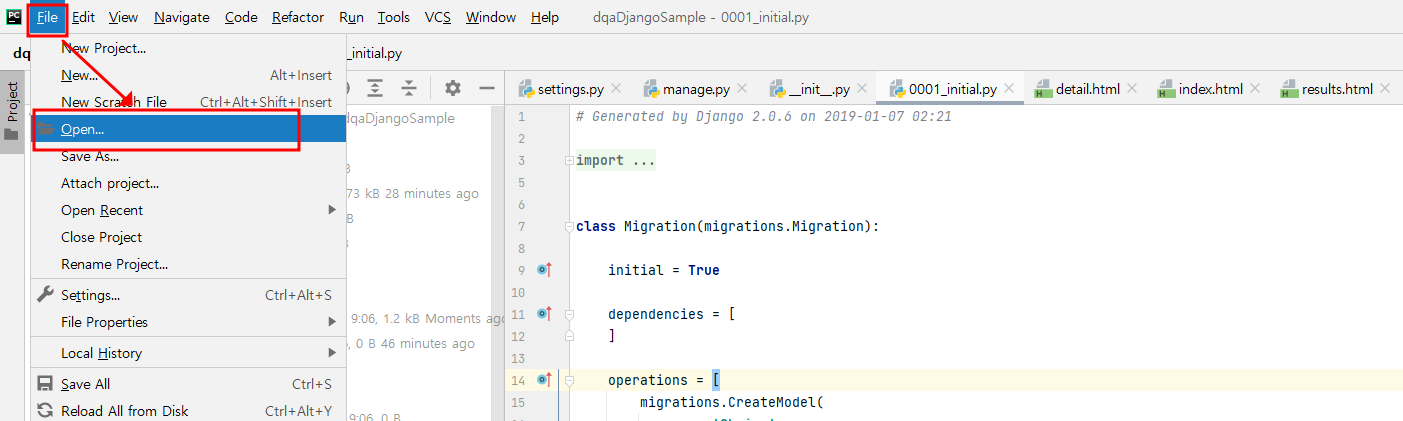
Task: Close the detail.html tab
Action: click(x=1133, y=89)
